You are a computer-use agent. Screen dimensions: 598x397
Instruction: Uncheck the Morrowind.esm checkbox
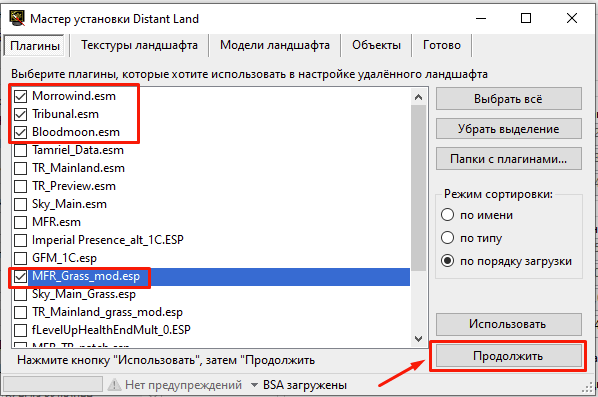click(x=20, y=96)
